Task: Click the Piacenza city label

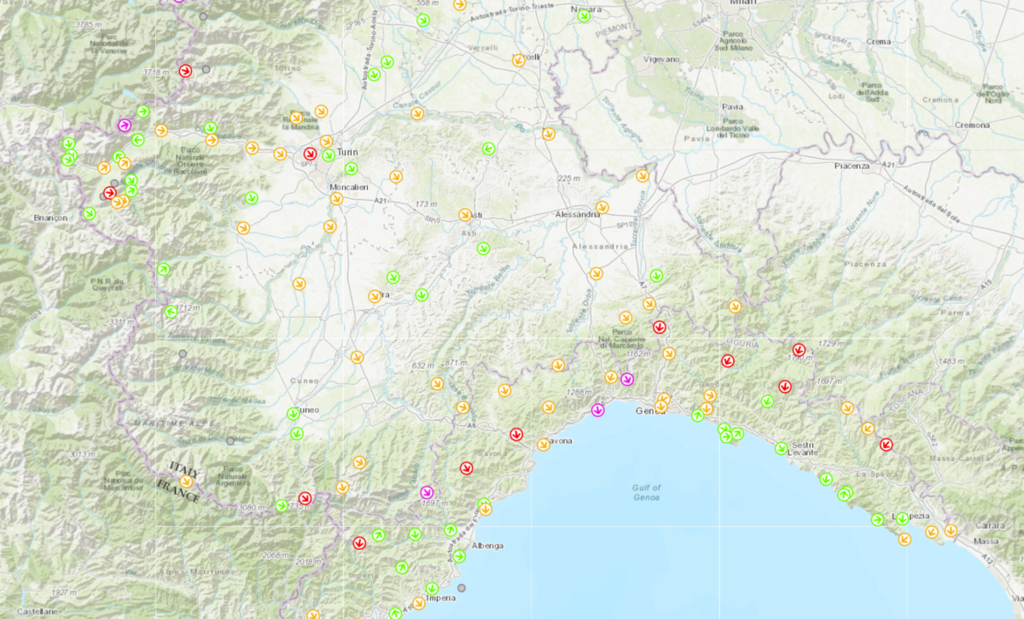Action: pos(851,166)
